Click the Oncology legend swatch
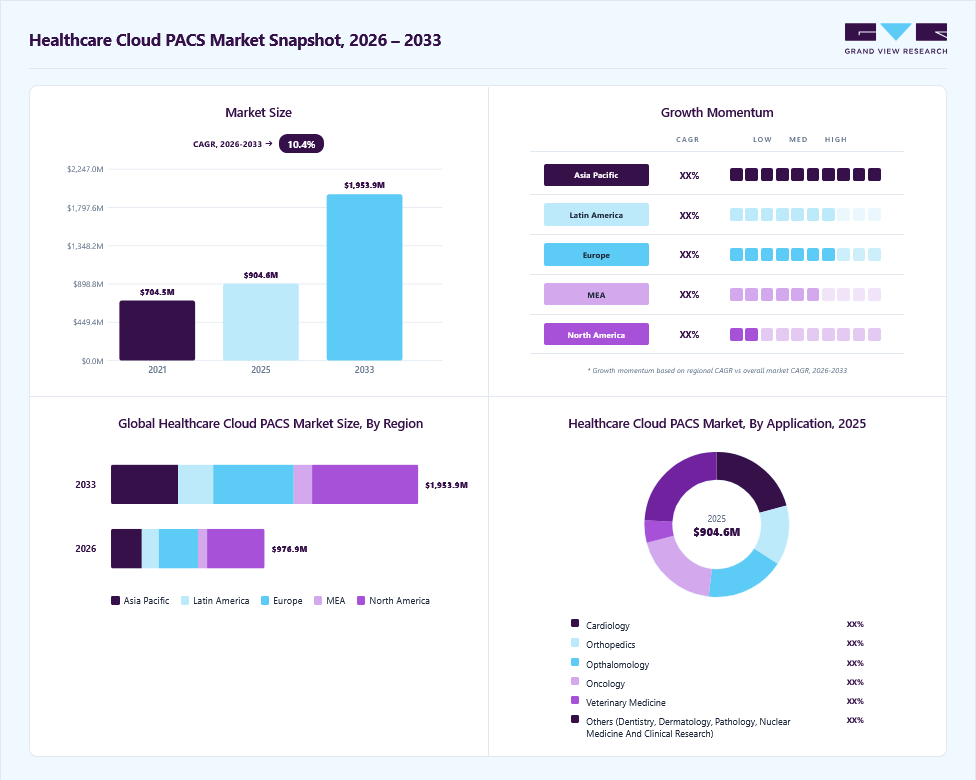The image size is (976, 780). [x=575, y=681]
